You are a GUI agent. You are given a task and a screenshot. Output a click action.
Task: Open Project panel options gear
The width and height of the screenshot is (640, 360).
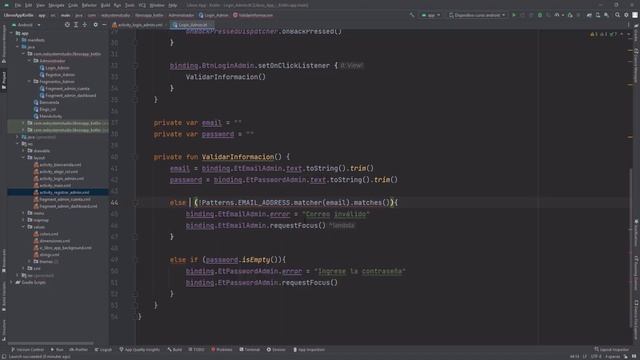tap(96, 25)
